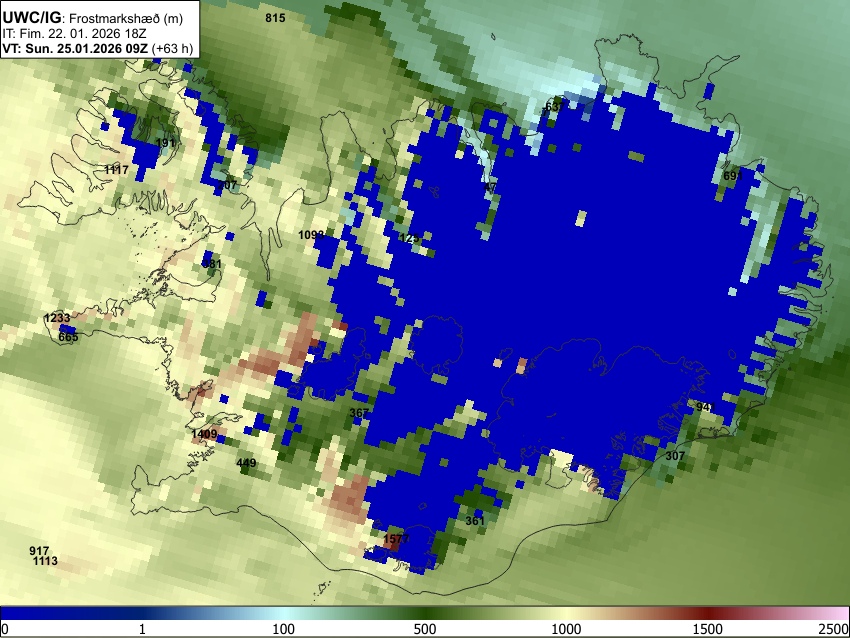Screen dimensions: 850x638
Task: Click the map value "1233"
Action: pos(57,318)
